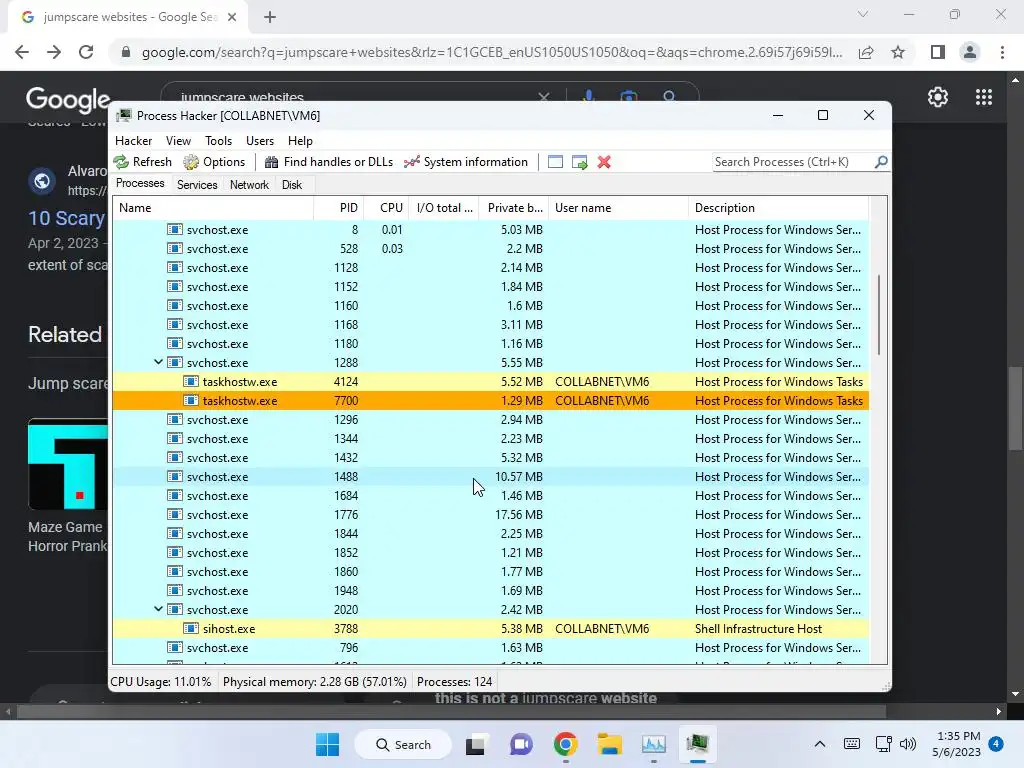Viewport: 1024px width, 768px height.
Task: Click Chrome's reload page icon
Action: tap(86, 52)
